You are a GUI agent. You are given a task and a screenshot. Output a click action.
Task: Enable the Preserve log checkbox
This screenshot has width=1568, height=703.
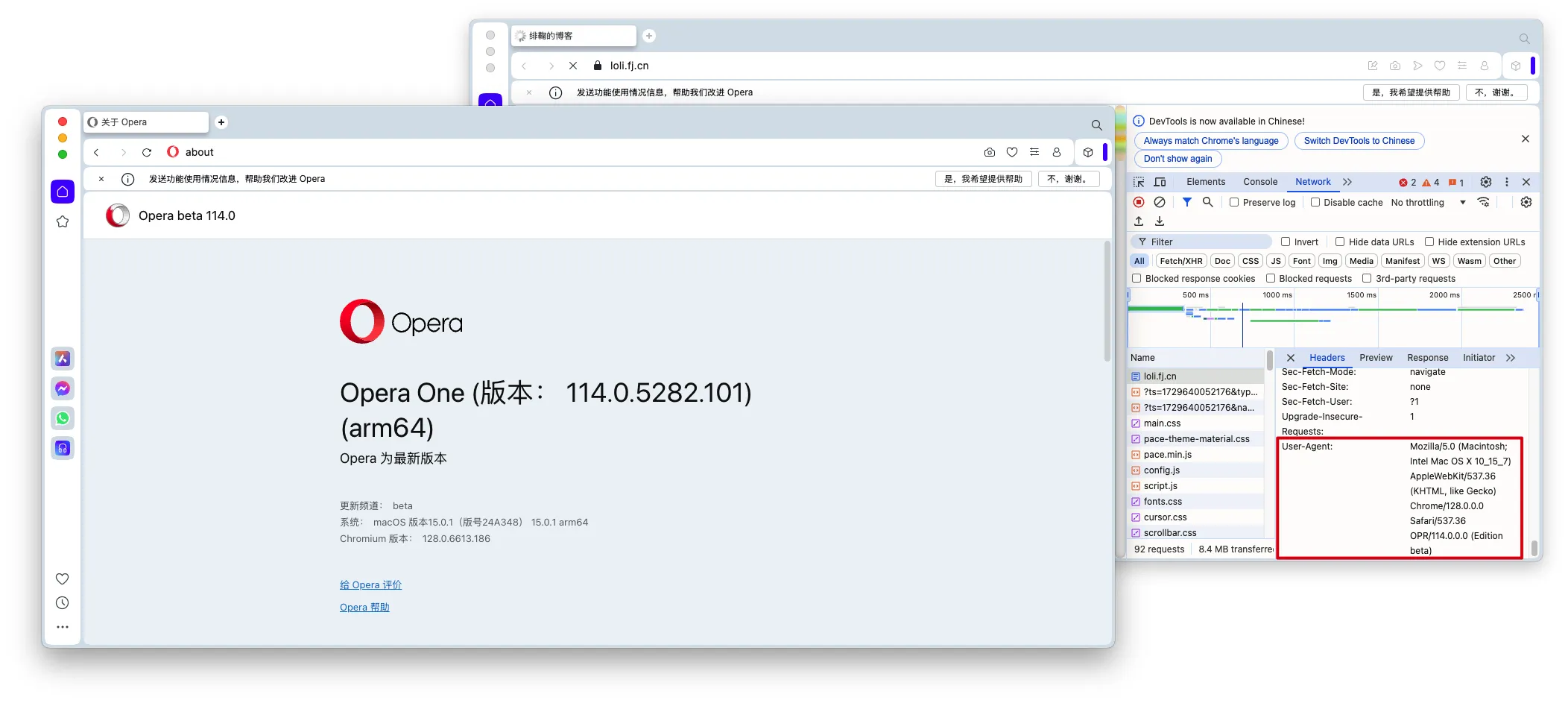click(1234, 202)
